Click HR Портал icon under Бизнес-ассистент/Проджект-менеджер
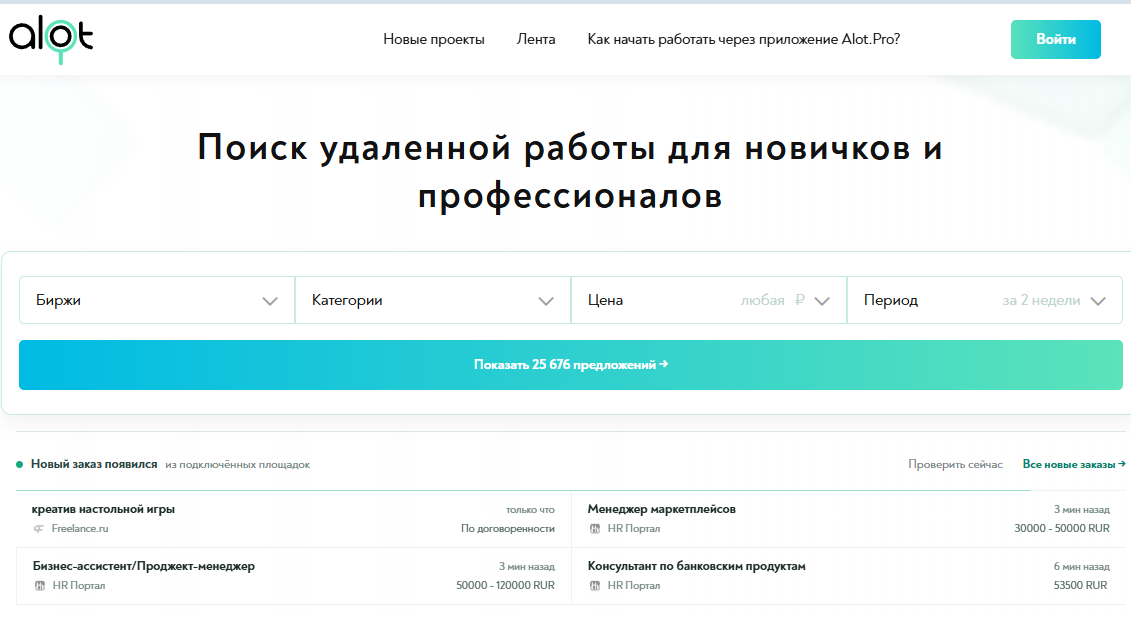The width and height of the screenshot is (1131, 617). point(40,586)
